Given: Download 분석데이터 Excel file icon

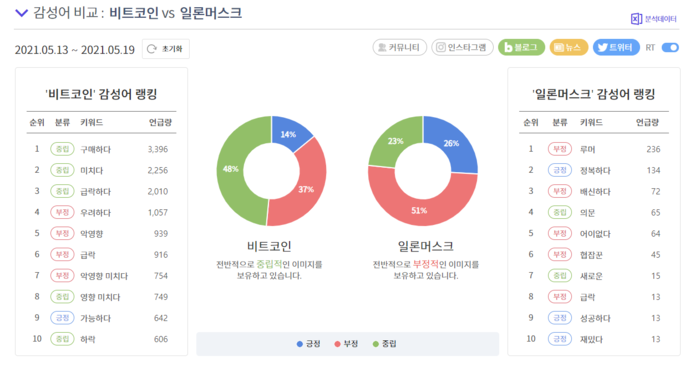Looking at the screenshot, I should (x=636, y=19).
